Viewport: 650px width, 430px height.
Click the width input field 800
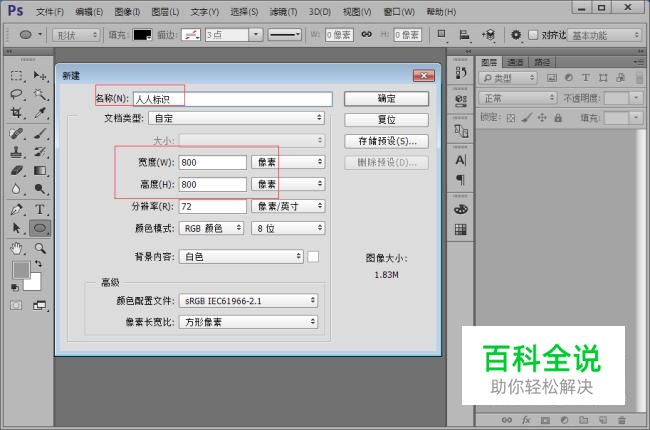point(213,162)
